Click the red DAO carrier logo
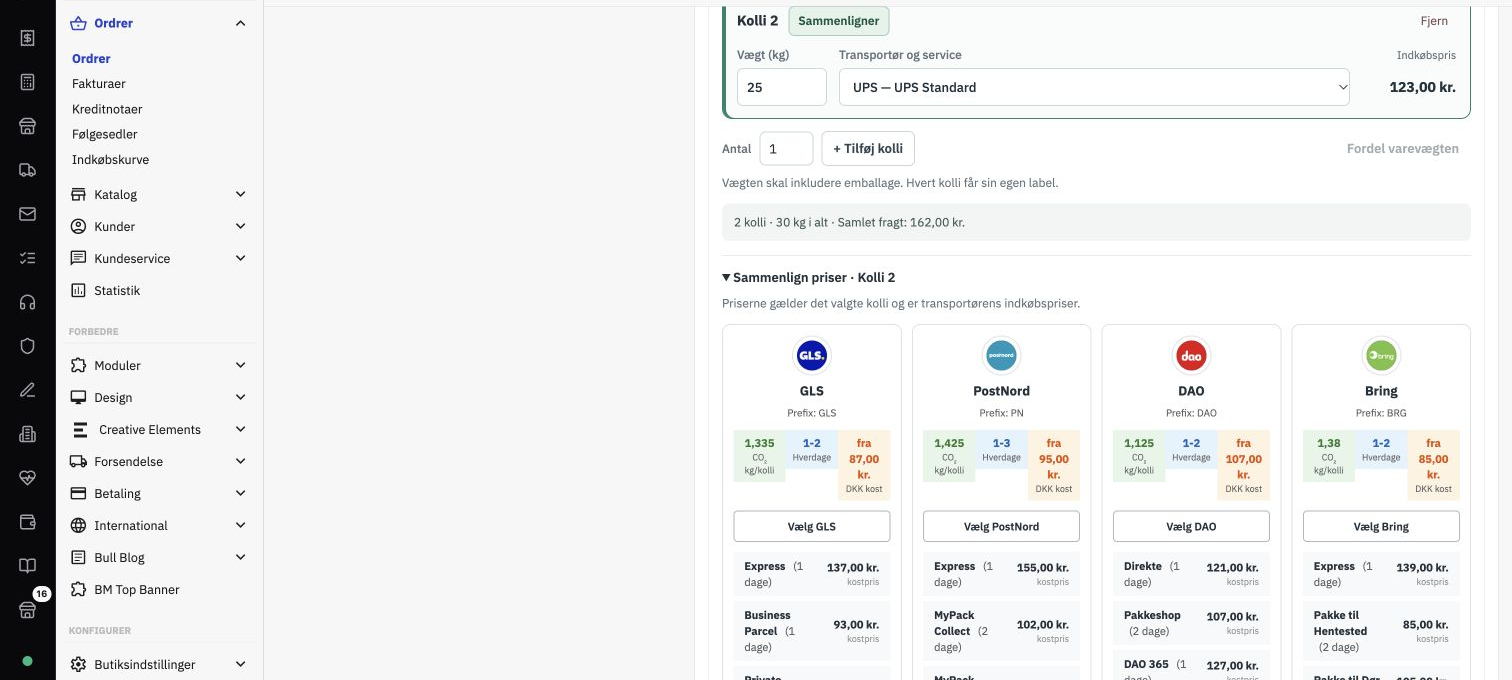 (x=1191, y=356)
